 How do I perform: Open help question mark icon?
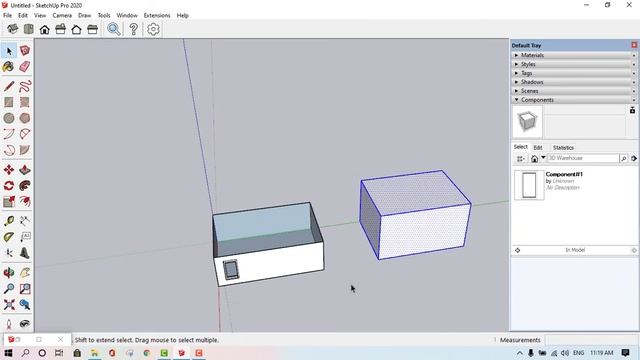pyautogui.click(x=133, y=29)
